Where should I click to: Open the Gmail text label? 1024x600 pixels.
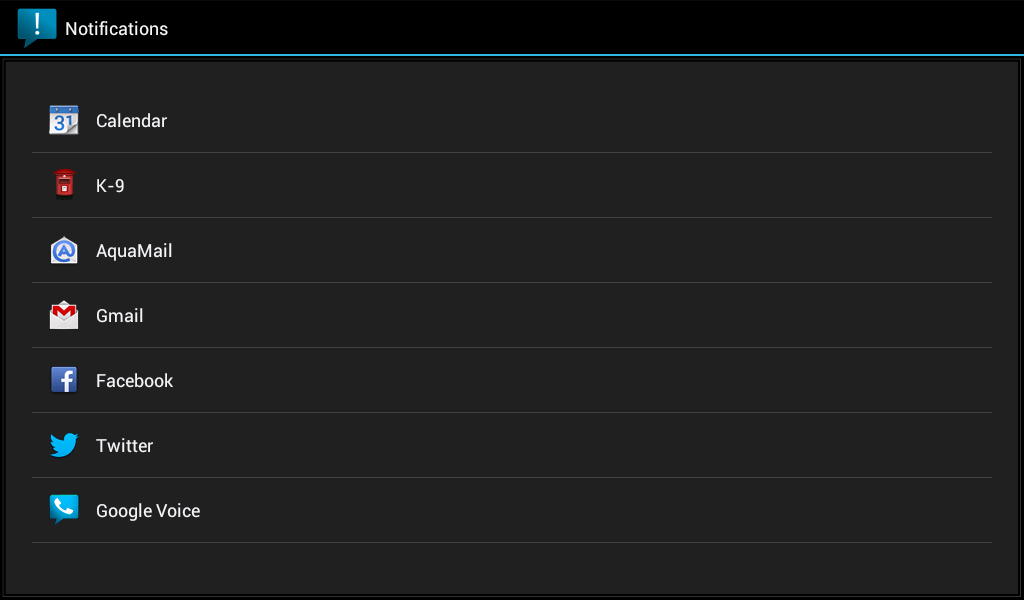(x=120, y=315)
